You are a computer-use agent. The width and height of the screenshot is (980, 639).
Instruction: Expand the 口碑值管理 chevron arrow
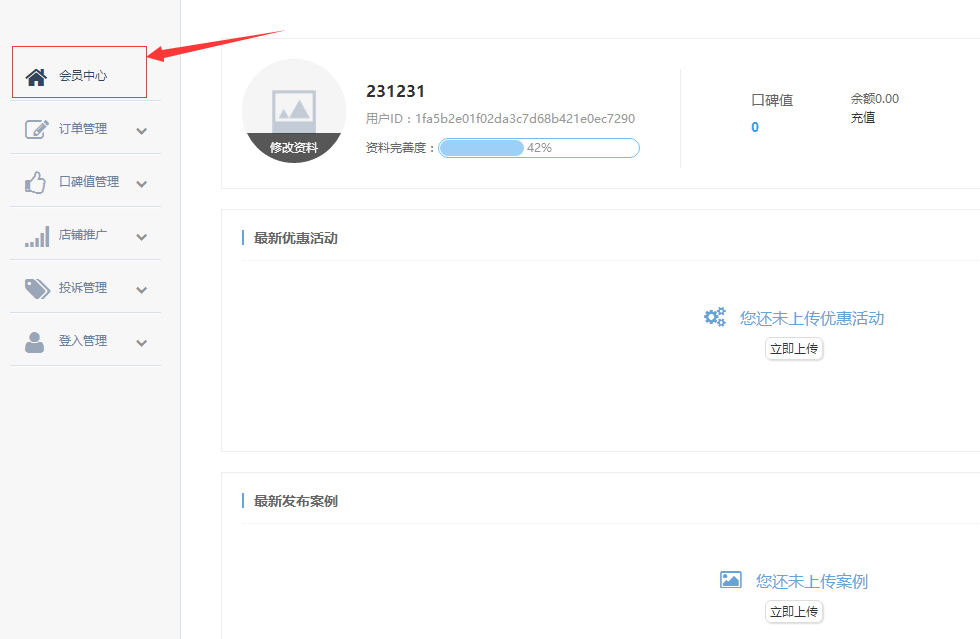point(141,183)
